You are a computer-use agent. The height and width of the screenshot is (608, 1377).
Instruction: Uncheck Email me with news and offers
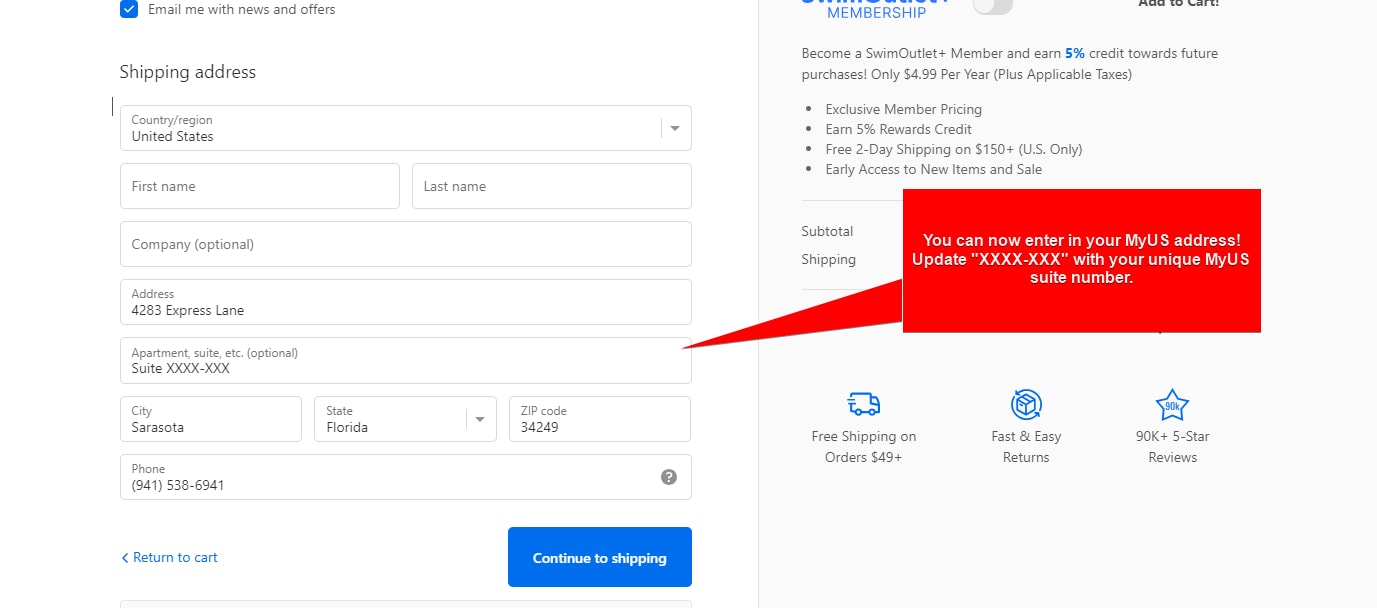[x=129, y=9]
